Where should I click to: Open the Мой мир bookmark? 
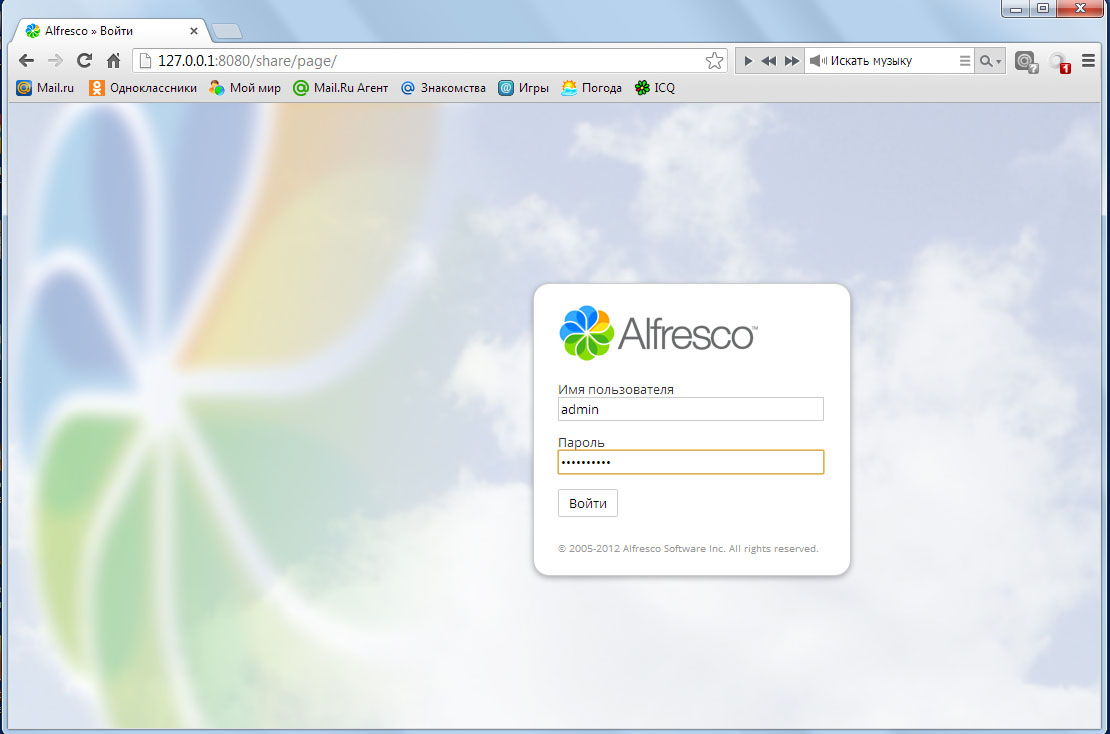click(245, 88)
